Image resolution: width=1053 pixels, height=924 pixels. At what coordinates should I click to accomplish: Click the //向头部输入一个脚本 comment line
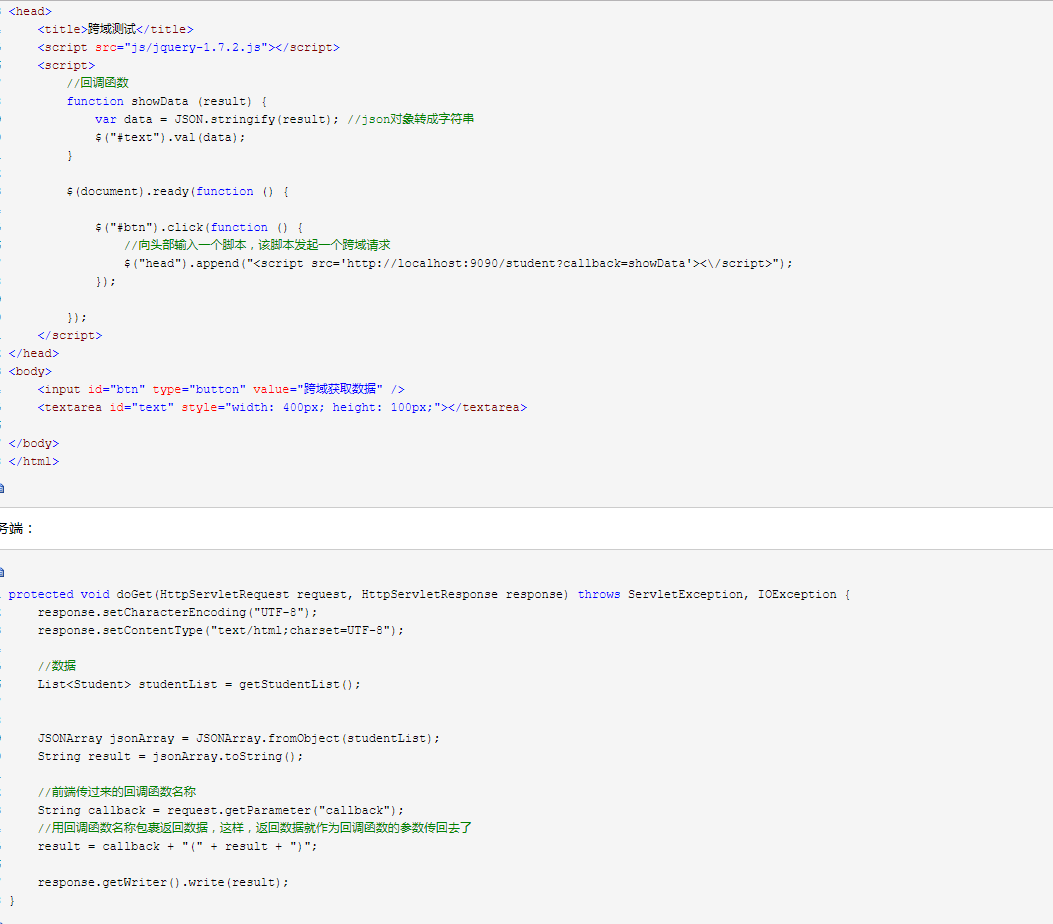pyautogui.click(x=257, y=245)
